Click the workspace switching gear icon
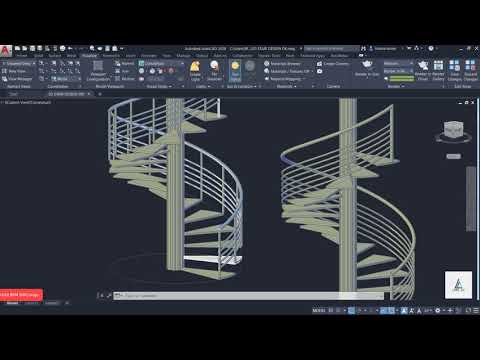The image size is (480, 360). 438,310
